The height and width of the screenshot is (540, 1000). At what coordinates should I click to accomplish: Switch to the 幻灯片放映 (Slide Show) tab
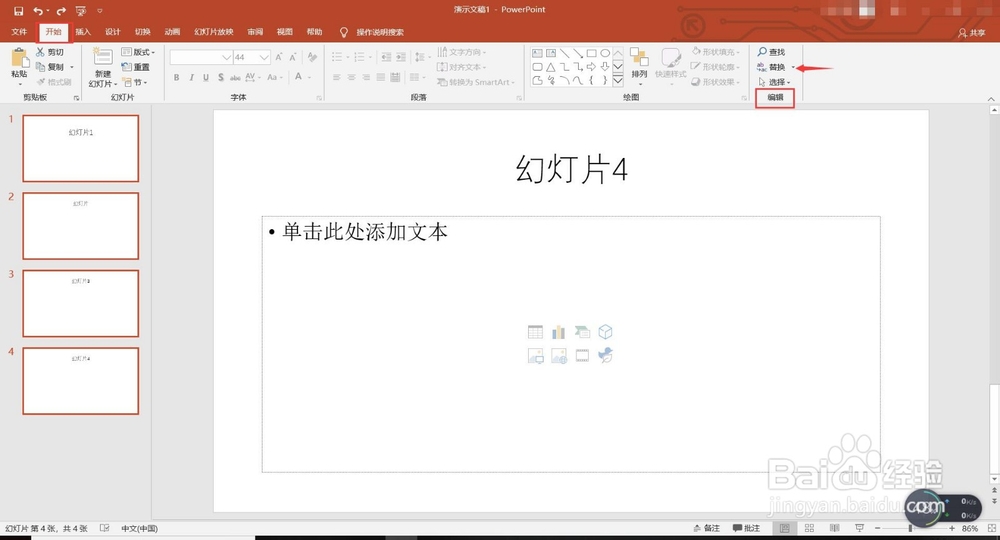214,32
